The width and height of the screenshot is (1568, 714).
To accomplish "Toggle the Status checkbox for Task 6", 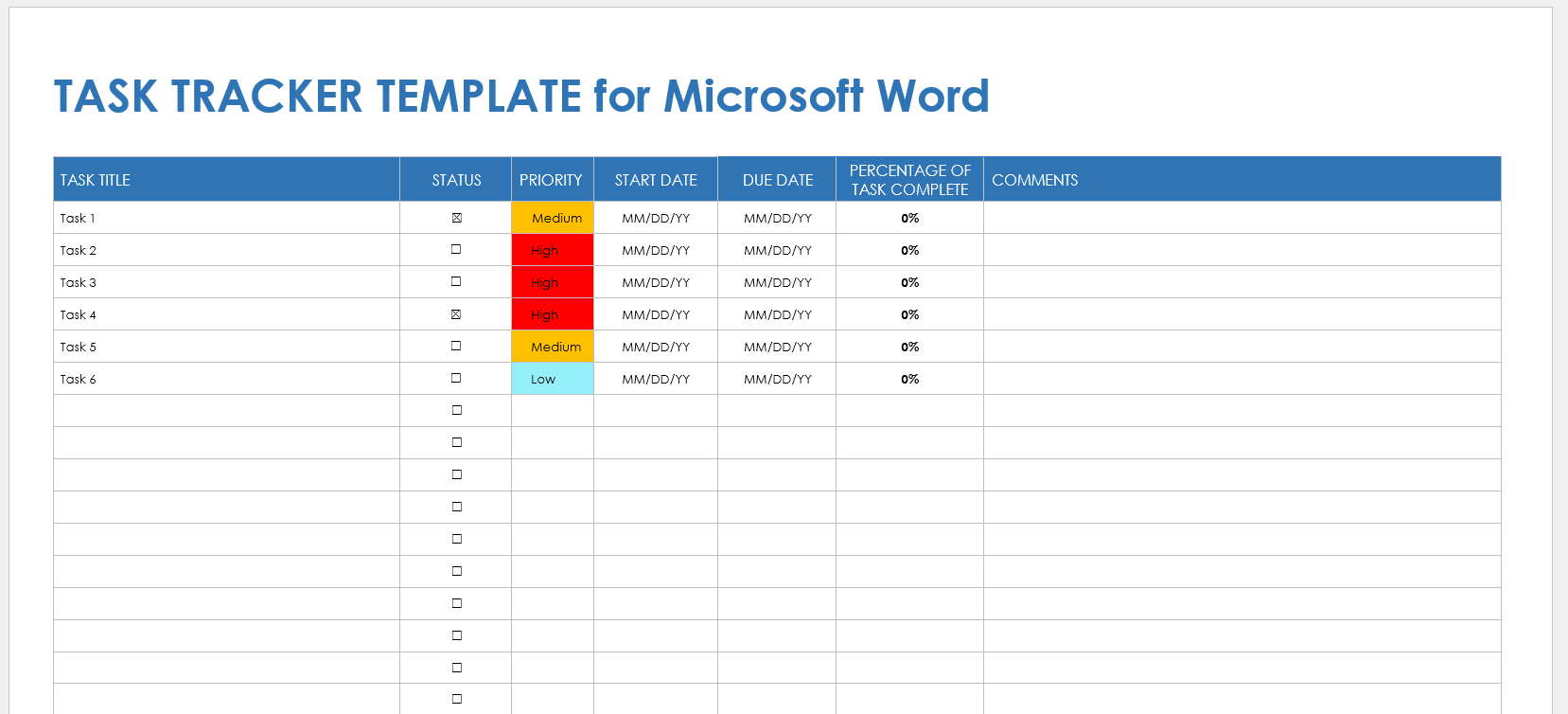I will coord(456,379).
